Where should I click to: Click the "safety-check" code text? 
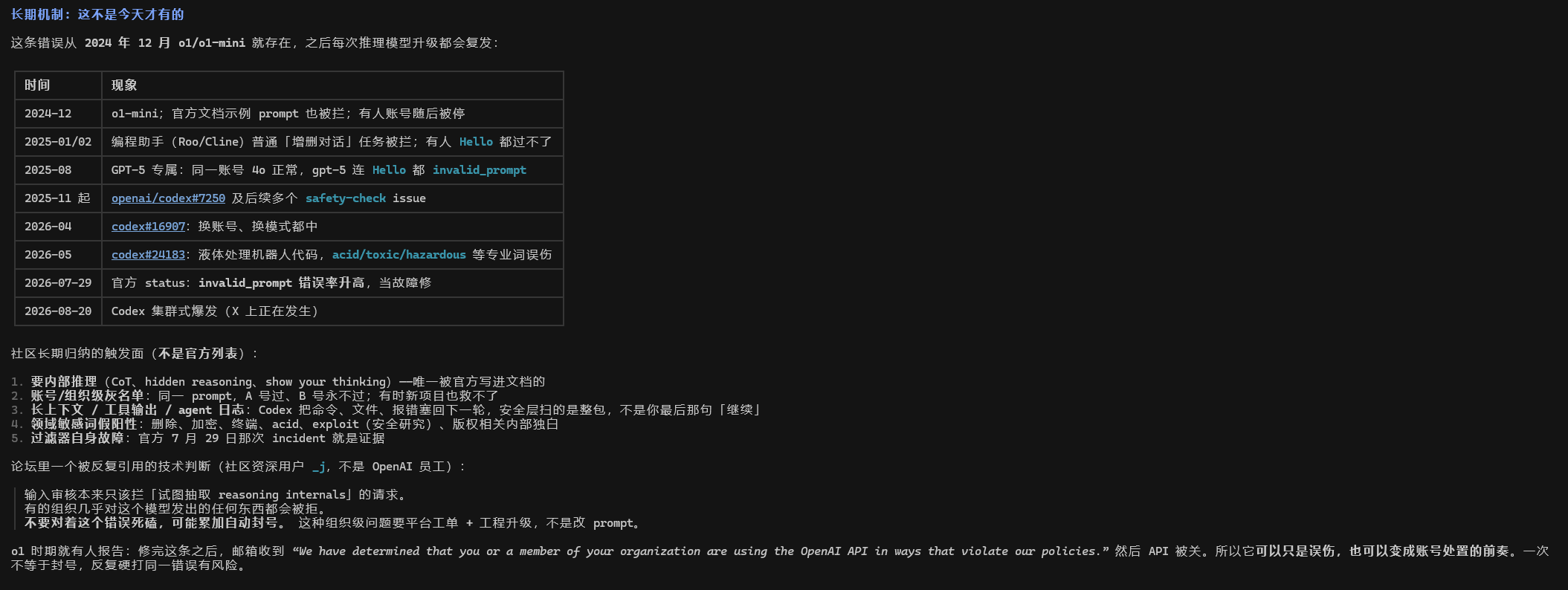click(x=346, y=198)
